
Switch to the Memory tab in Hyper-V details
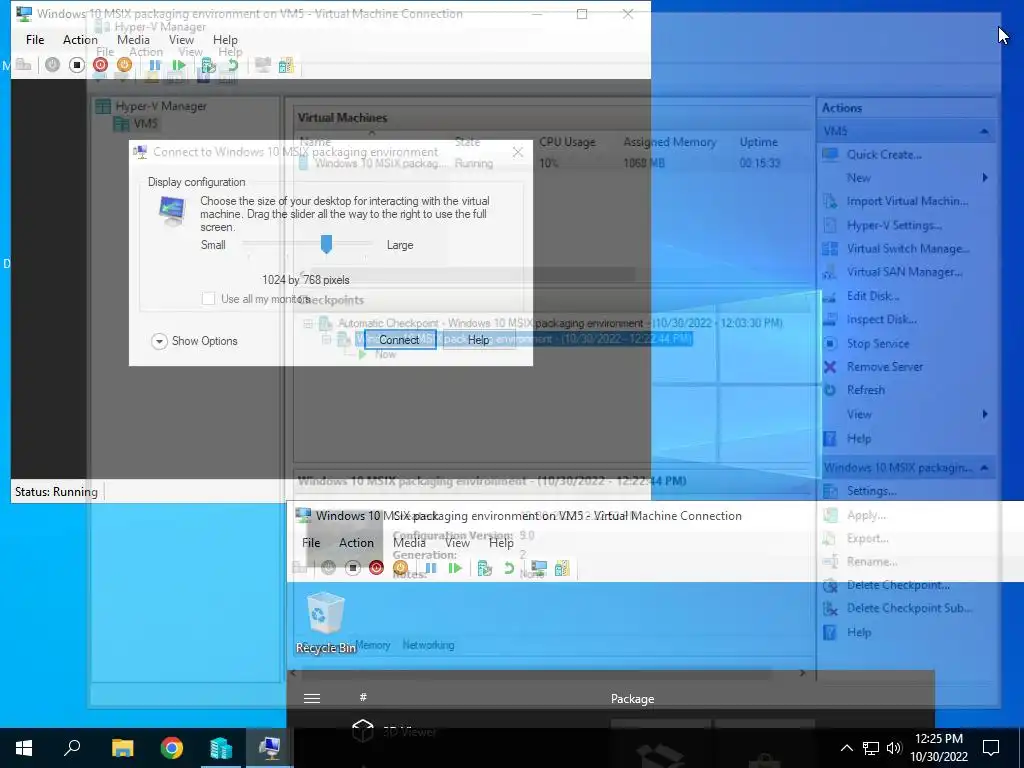[x=373, y=645]
